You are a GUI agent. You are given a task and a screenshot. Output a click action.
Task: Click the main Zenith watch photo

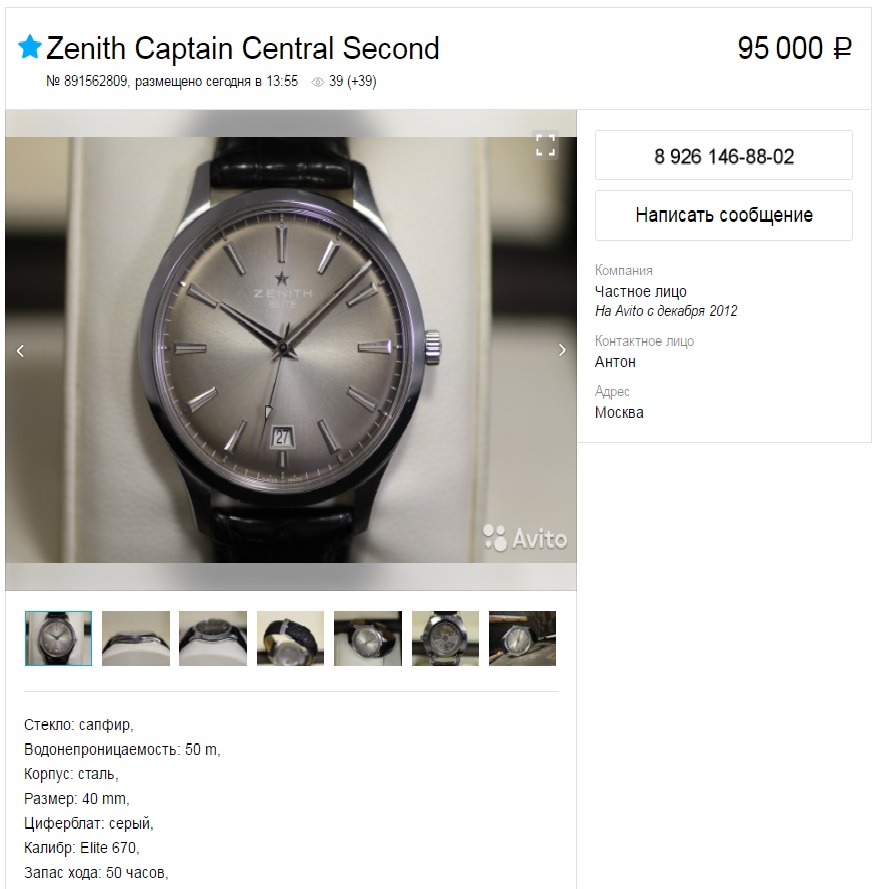290,350
